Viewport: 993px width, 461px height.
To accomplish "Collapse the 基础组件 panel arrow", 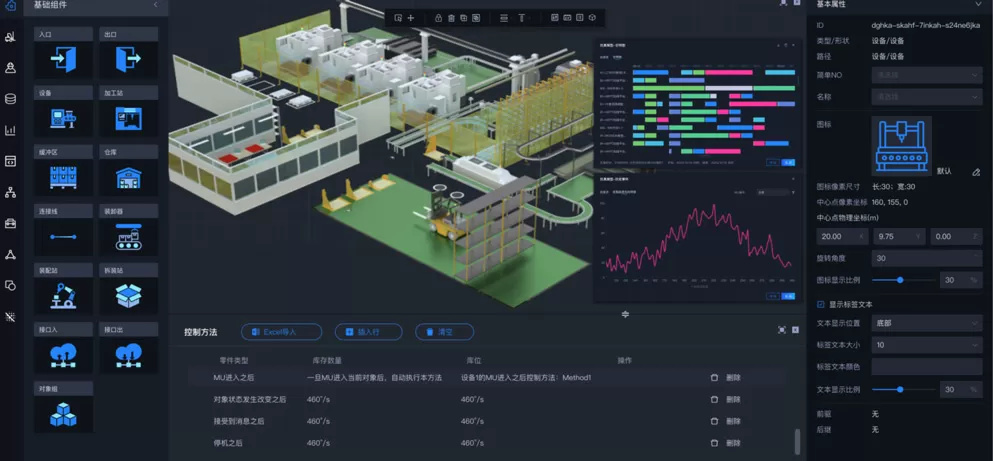I will 156,4.
